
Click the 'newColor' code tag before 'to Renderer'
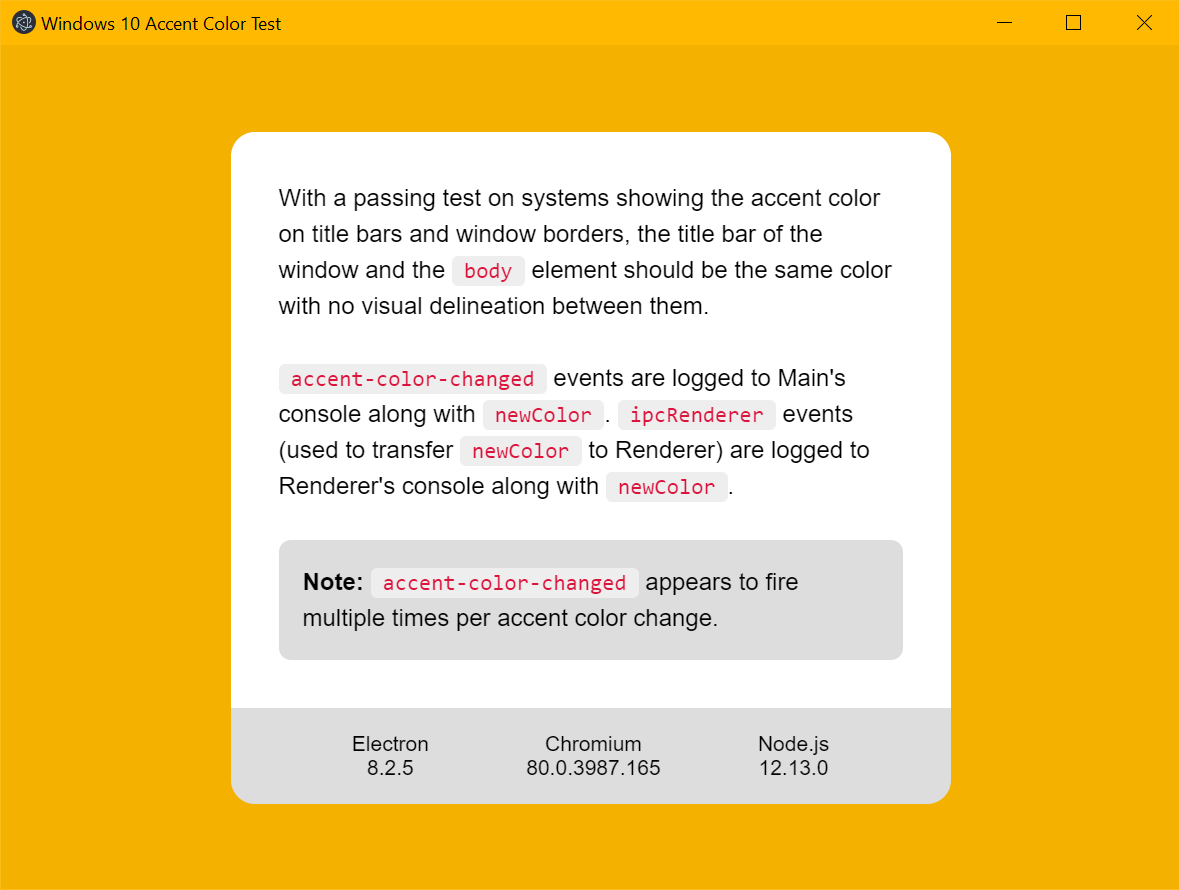point(520,451)
